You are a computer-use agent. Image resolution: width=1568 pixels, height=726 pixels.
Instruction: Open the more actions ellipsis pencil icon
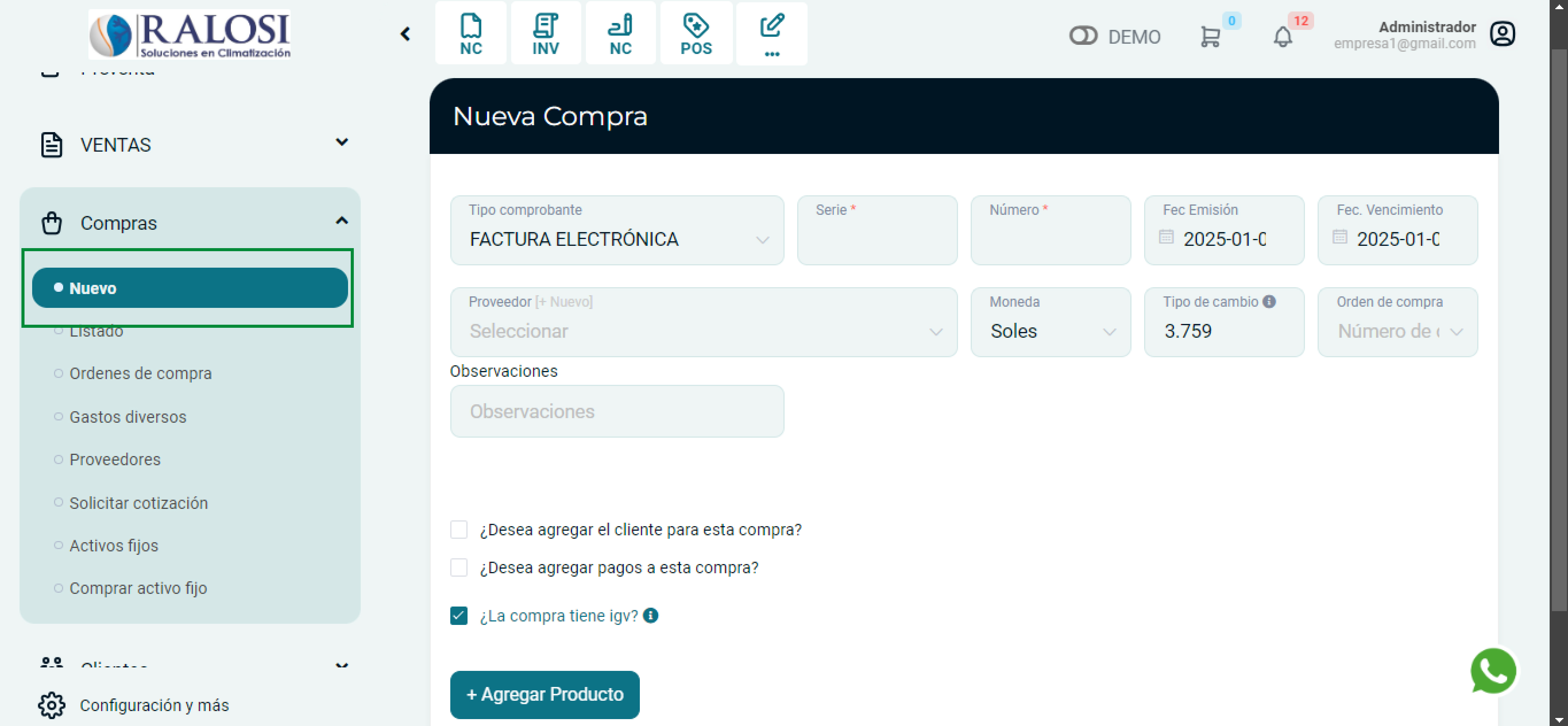click(x=771, y=33)
